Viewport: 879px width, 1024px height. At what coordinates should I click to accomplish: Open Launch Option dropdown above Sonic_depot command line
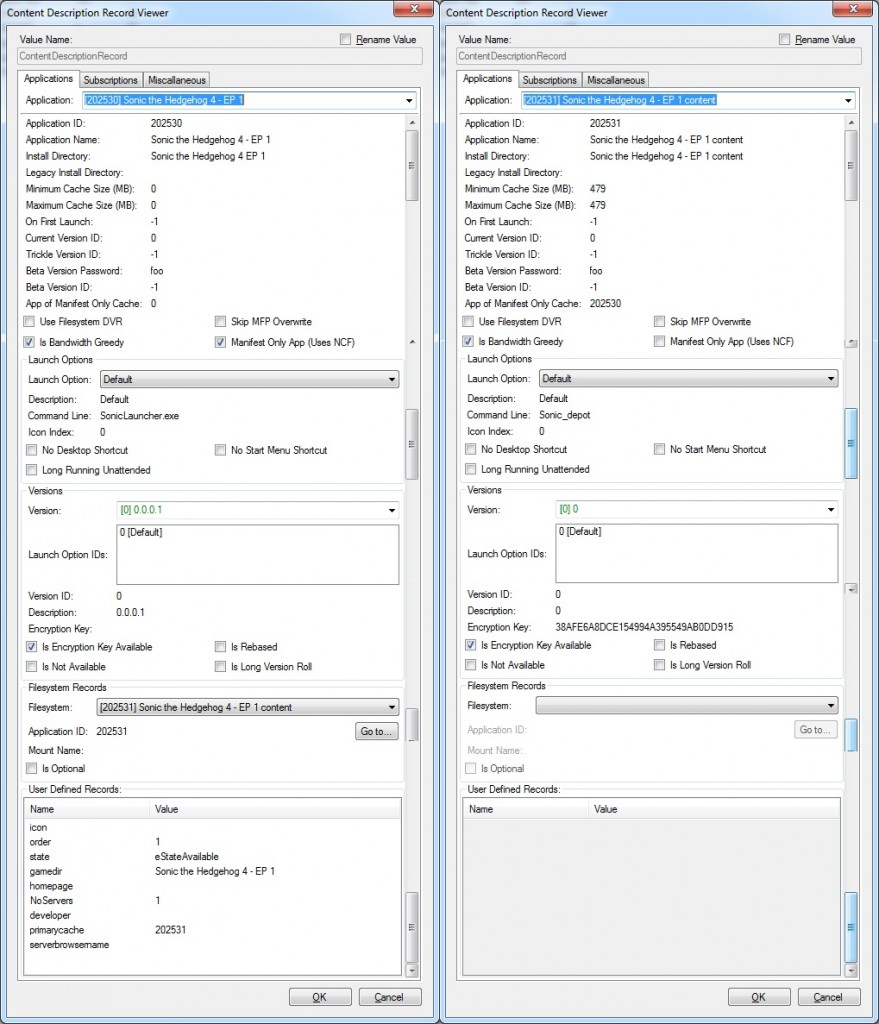829,379
